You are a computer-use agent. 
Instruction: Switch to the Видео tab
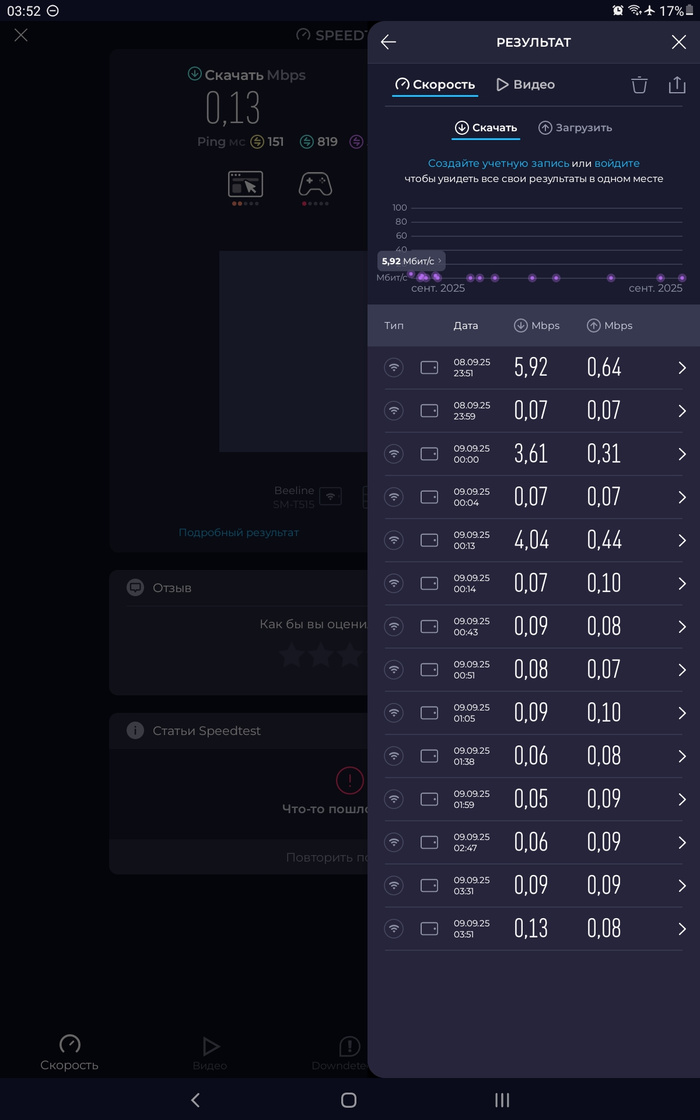[x=525, y=85]
